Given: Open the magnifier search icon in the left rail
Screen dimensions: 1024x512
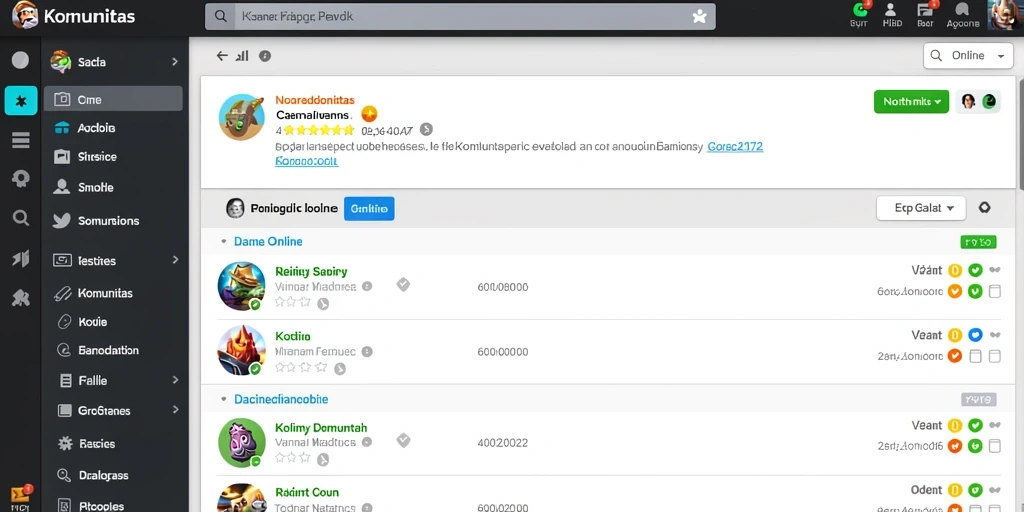Looking at the screenshot, I should click(x=21, y=218).
